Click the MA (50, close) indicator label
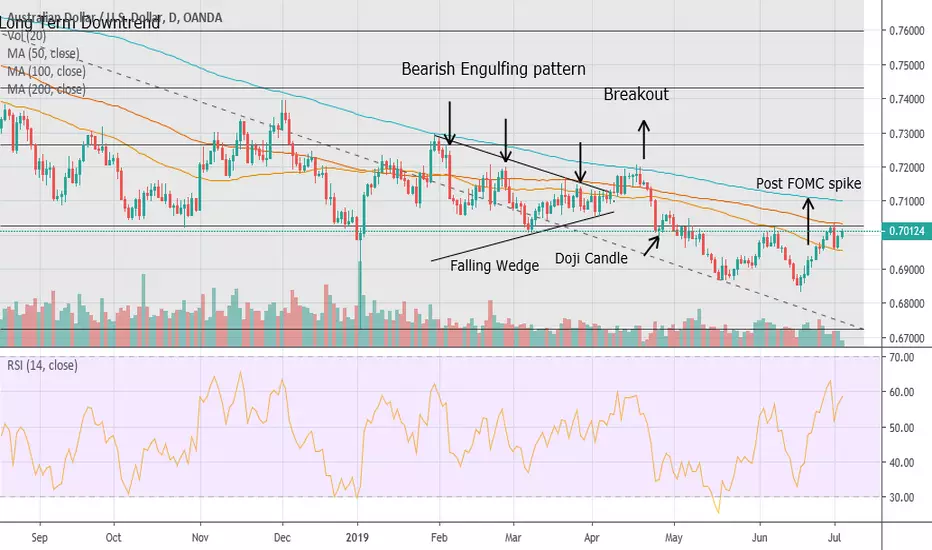 [43, 54]
